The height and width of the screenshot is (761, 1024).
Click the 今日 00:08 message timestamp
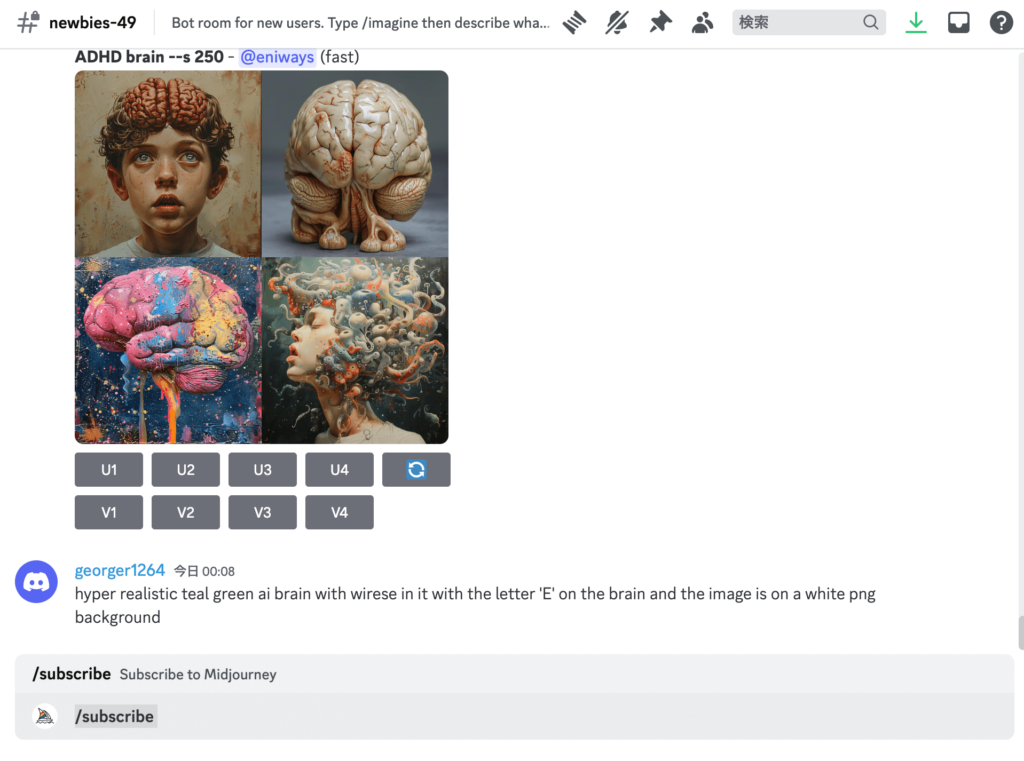tap(204, 571)
